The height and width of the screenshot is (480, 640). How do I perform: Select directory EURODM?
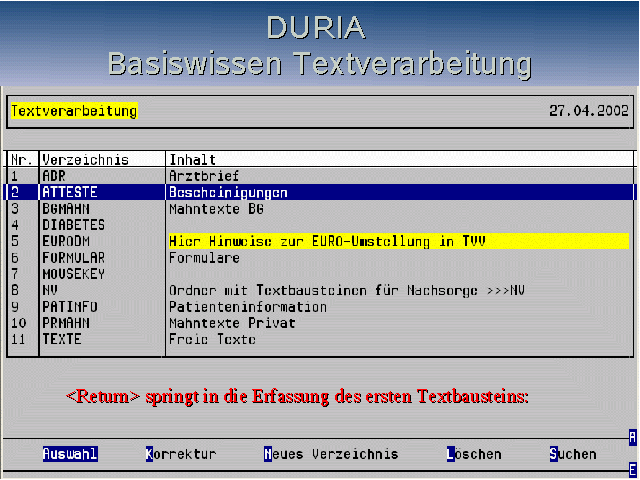click(66, 241)
